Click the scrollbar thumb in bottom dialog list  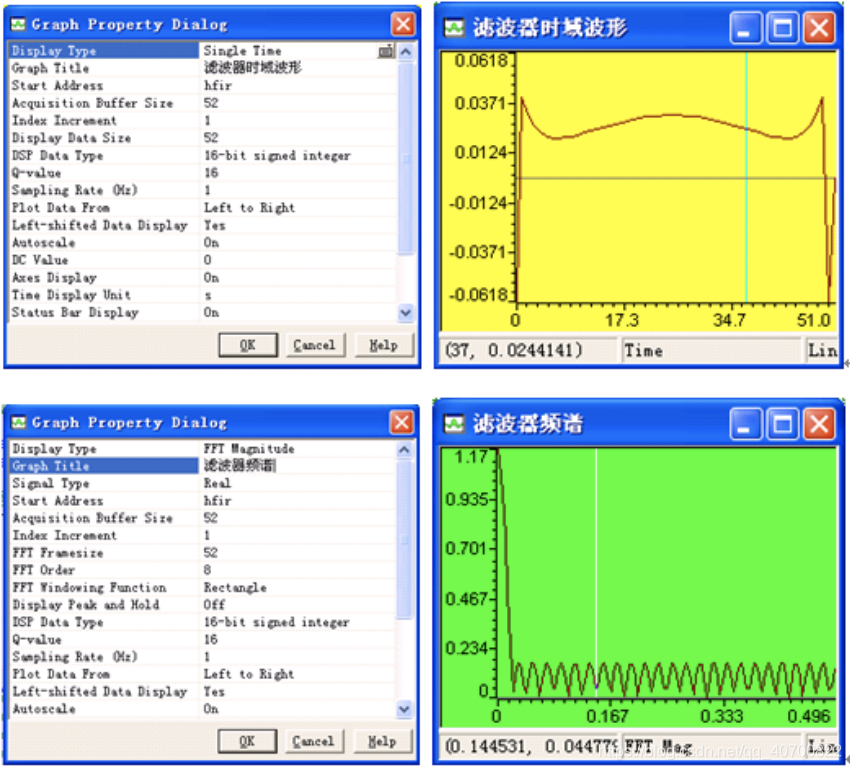pyautogui.click(x=405, y=539)
